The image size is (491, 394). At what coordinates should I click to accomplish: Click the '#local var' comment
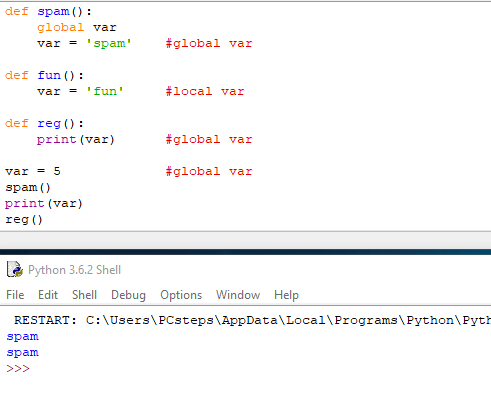pos(205,91)
